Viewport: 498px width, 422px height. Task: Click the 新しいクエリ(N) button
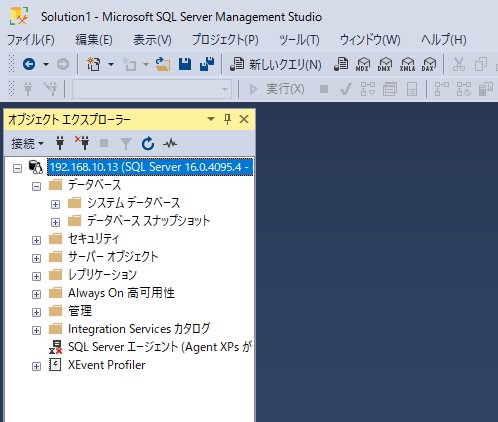tap(275, 64)
